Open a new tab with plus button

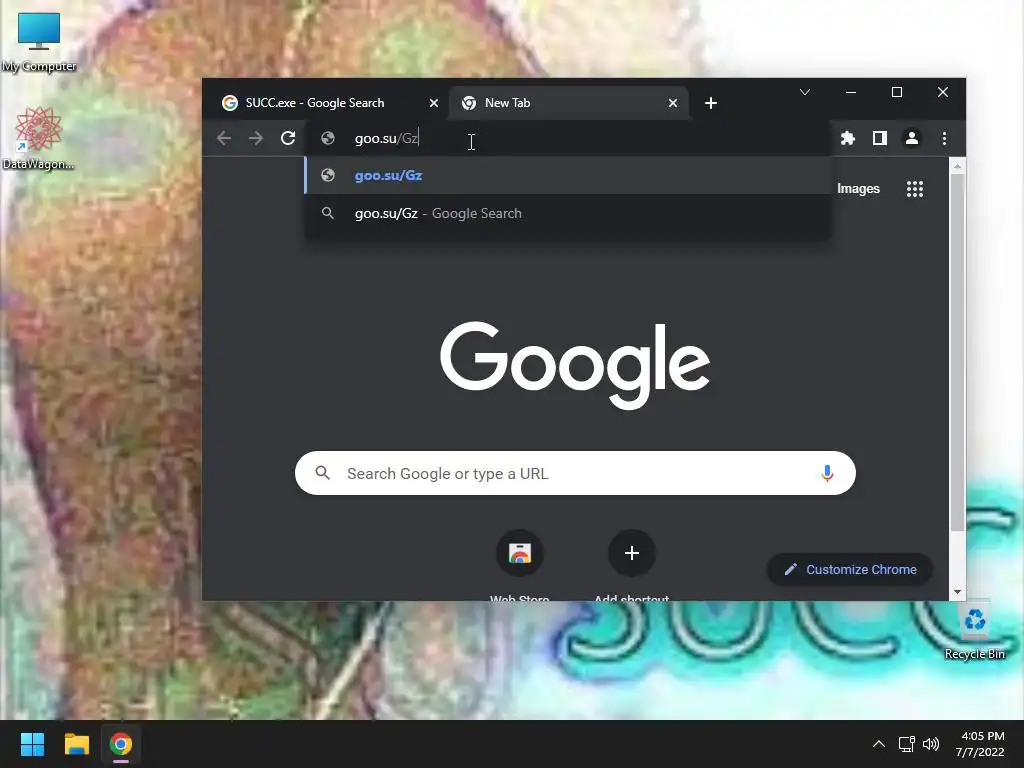coord(711,103)
